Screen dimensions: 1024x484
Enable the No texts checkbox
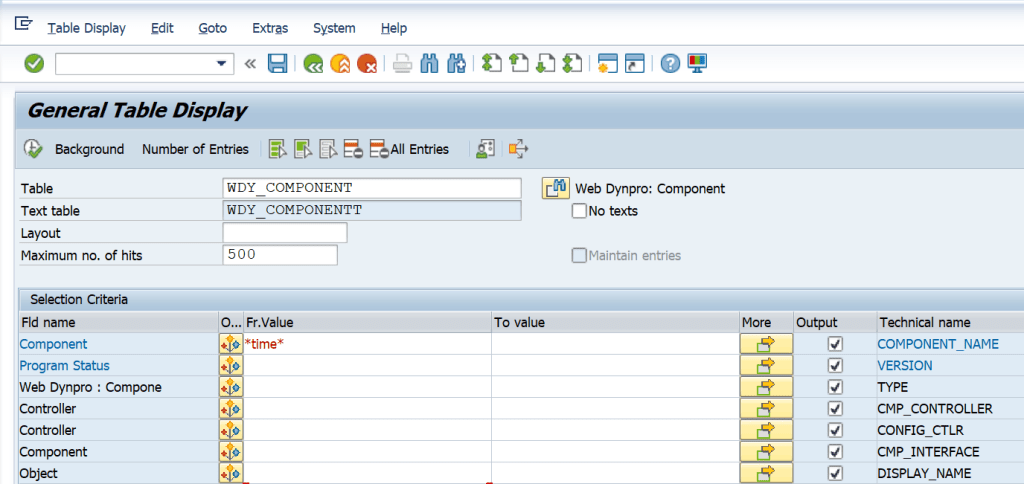(579, 211)
